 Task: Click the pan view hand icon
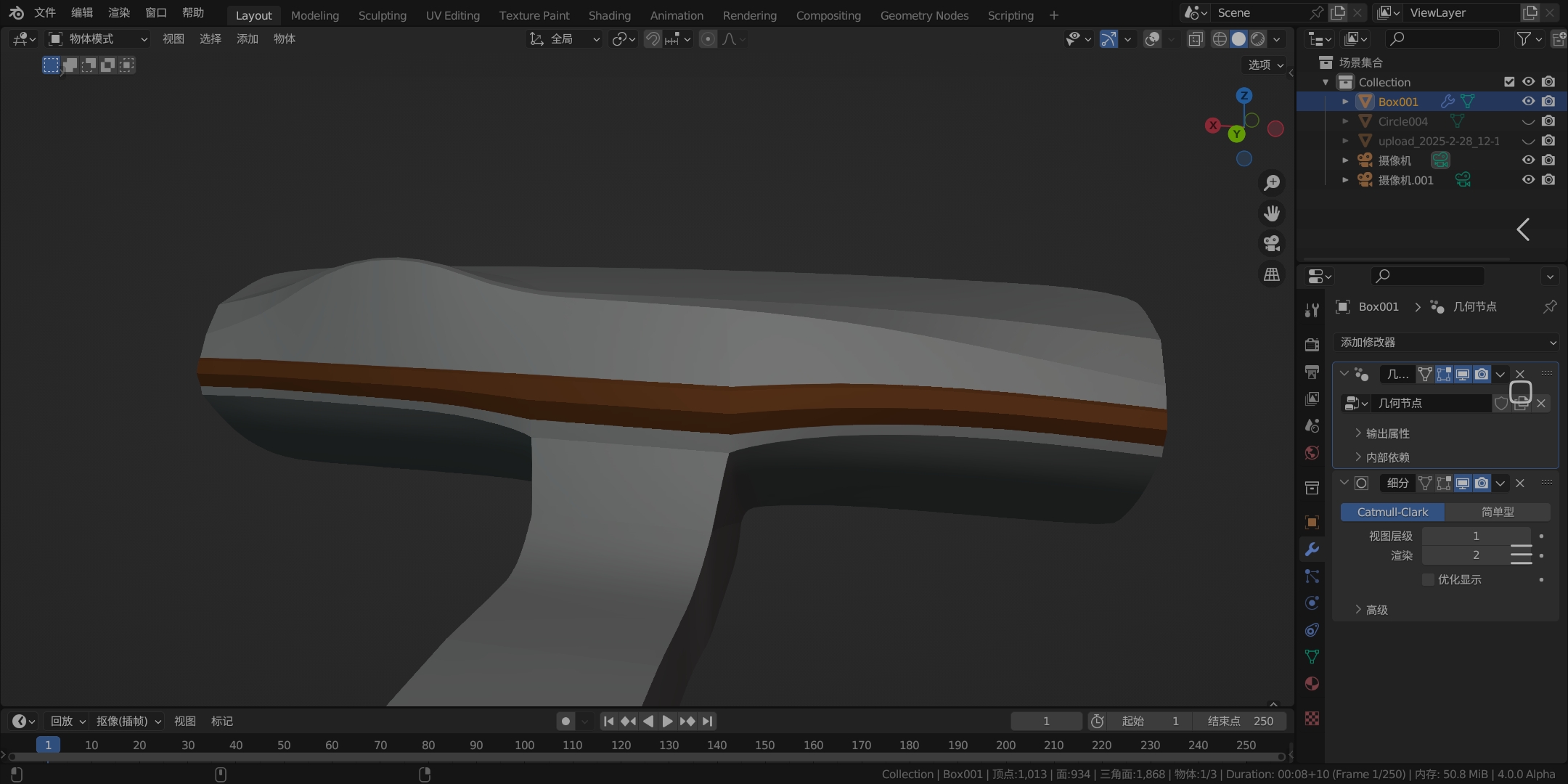tap(1272, 213)
